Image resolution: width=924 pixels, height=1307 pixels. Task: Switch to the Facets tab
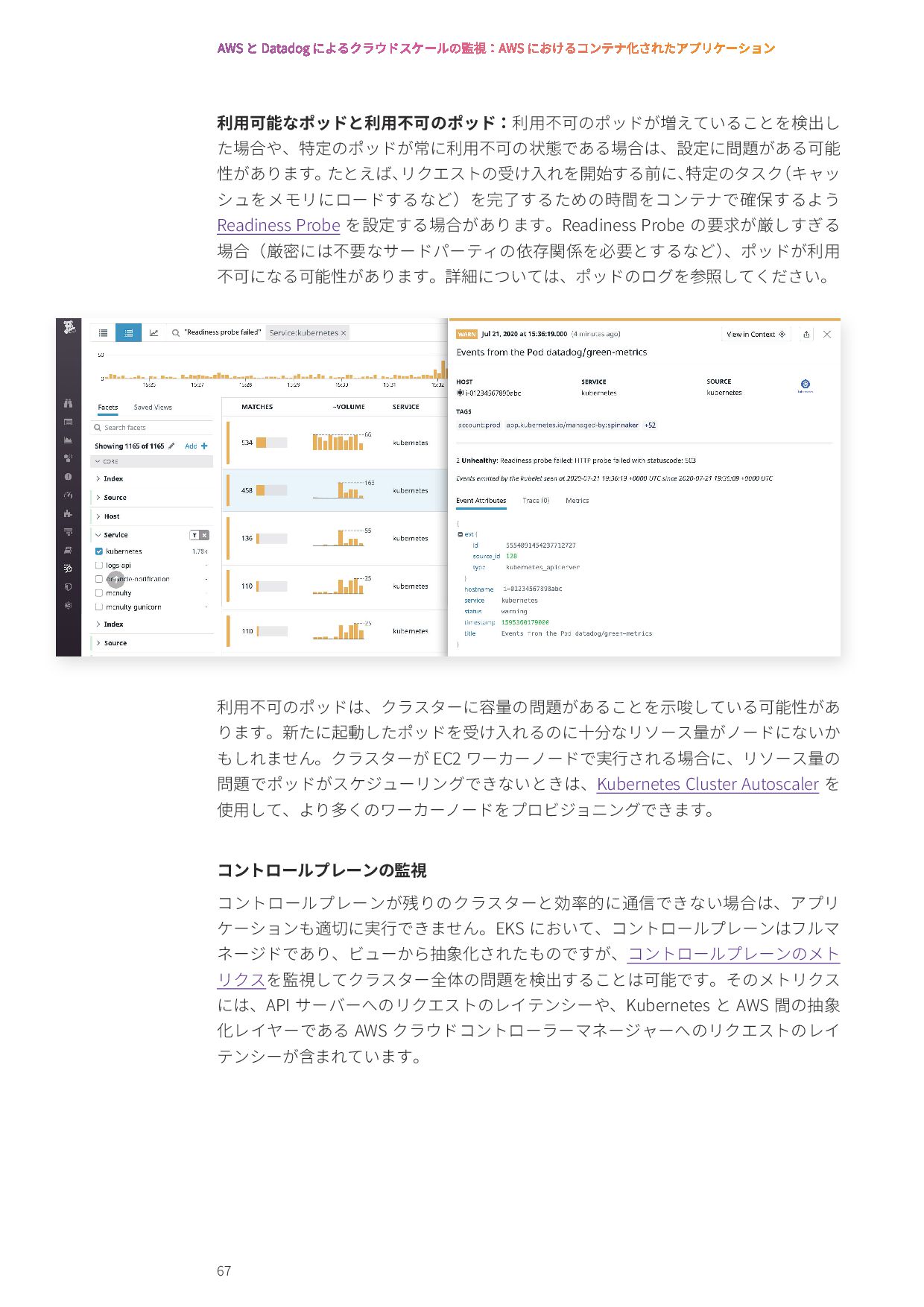[108, 408]
